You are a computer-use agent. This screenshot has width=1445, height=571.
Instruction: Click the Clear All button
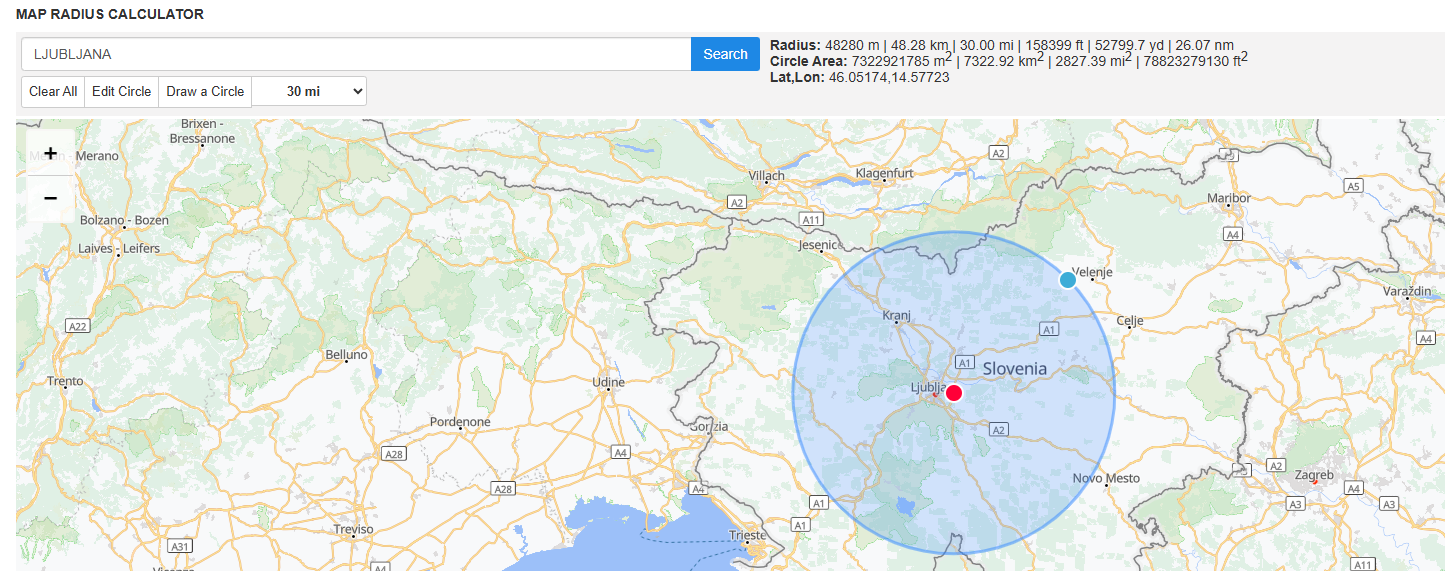pyautogui.click(x=53, y=91)
